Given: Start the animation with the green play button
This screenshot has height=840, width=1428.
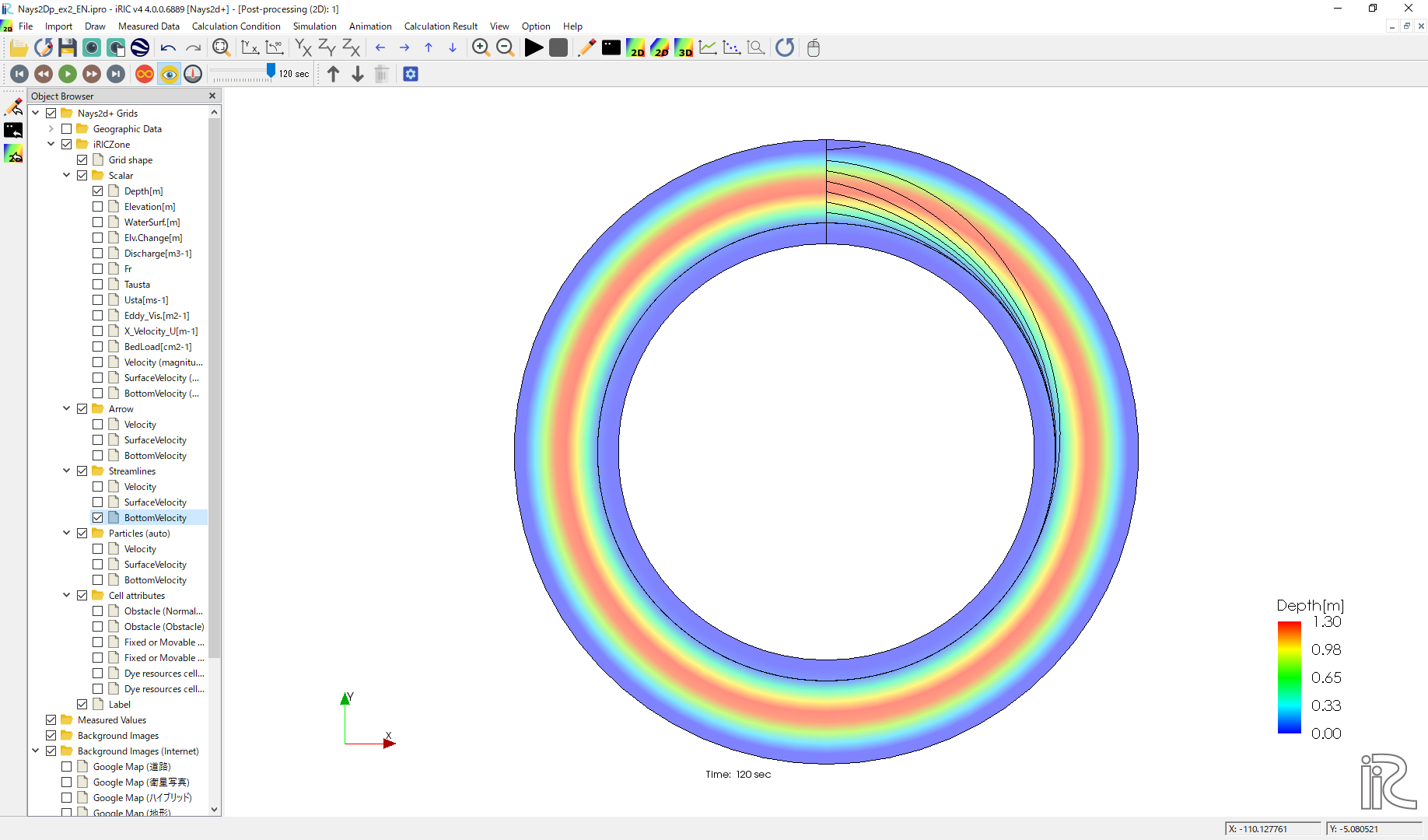Looking at the screenshot, I should tap(68, 74).
